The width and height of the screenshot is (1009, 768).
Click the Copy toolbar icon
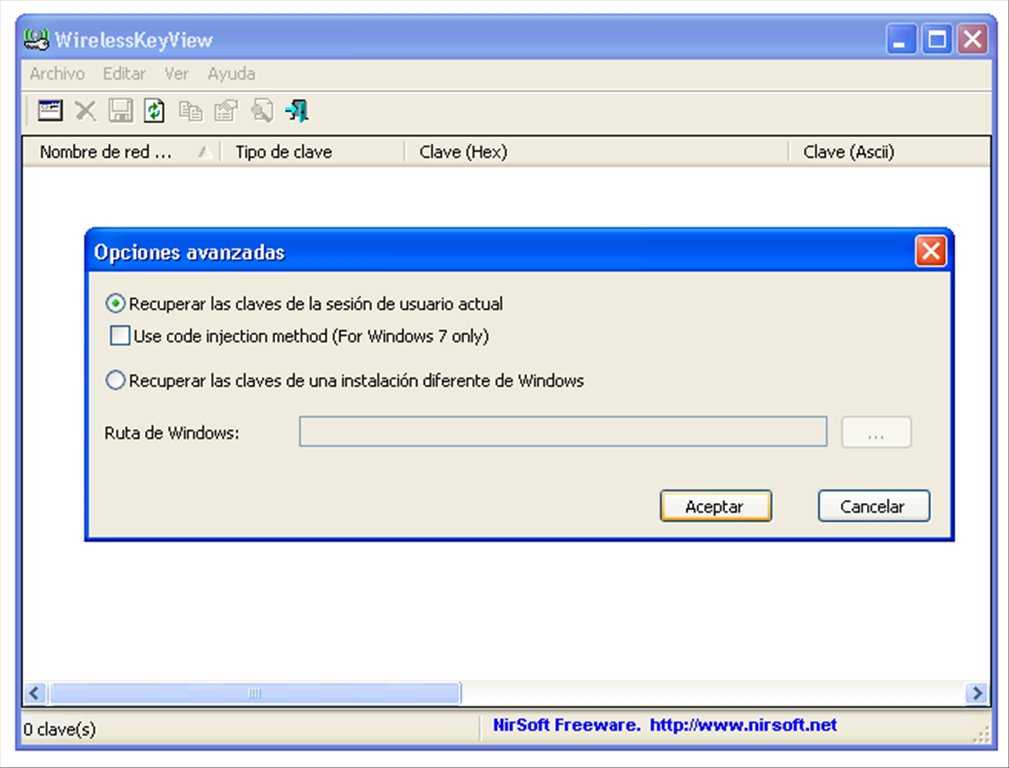[190, 111]
